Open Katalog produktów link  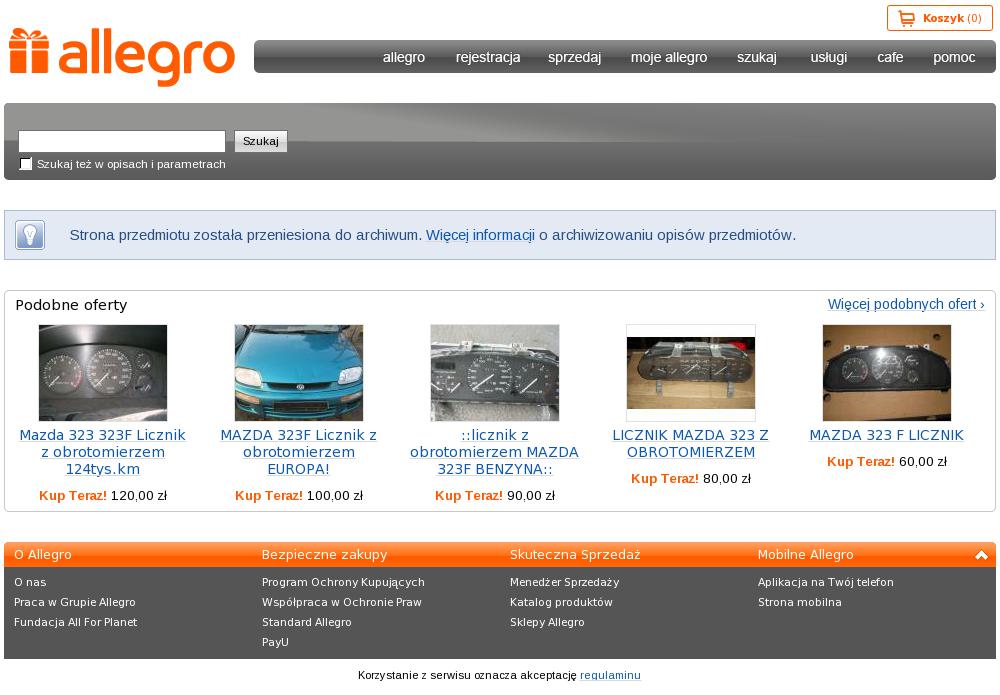561,602
